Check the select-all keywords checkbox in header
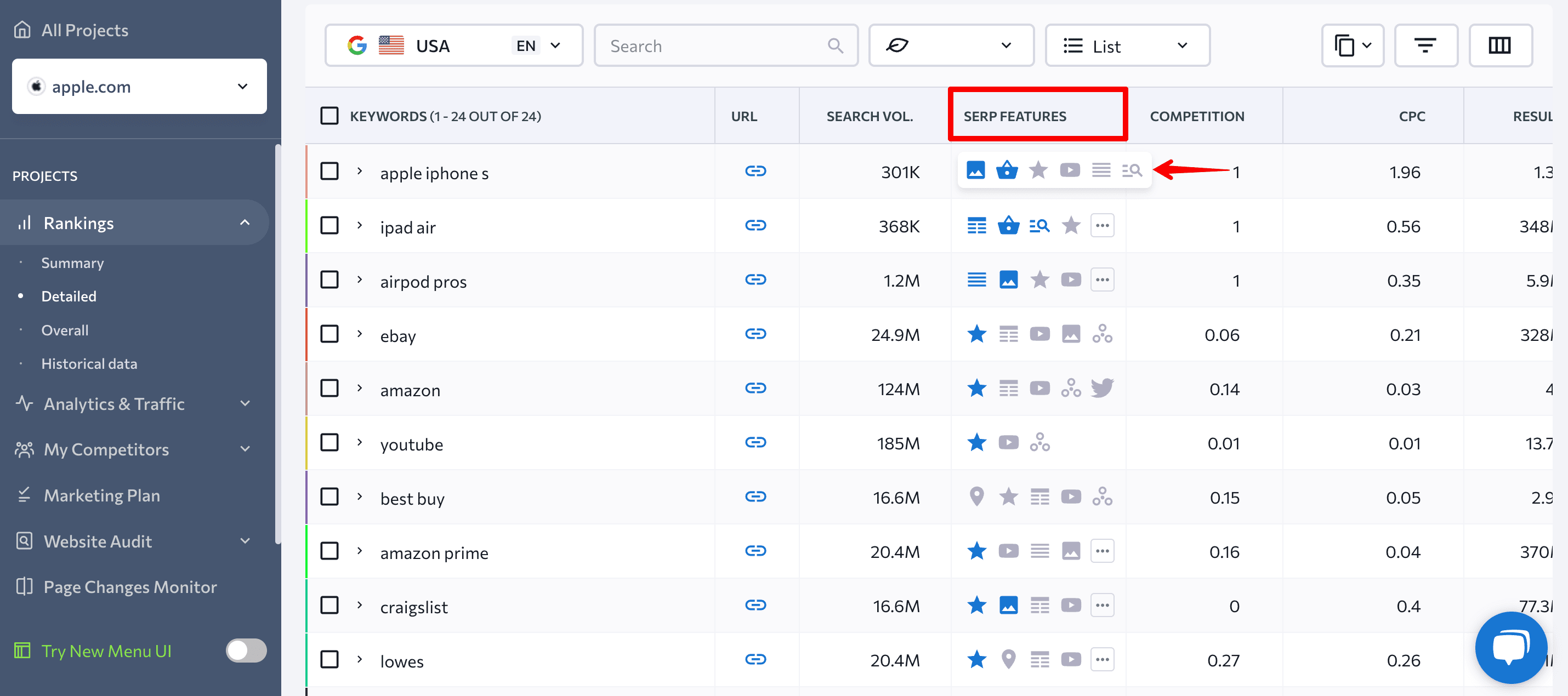The height and width of the screenshot is (696, 1568). (x=329, y=115)
